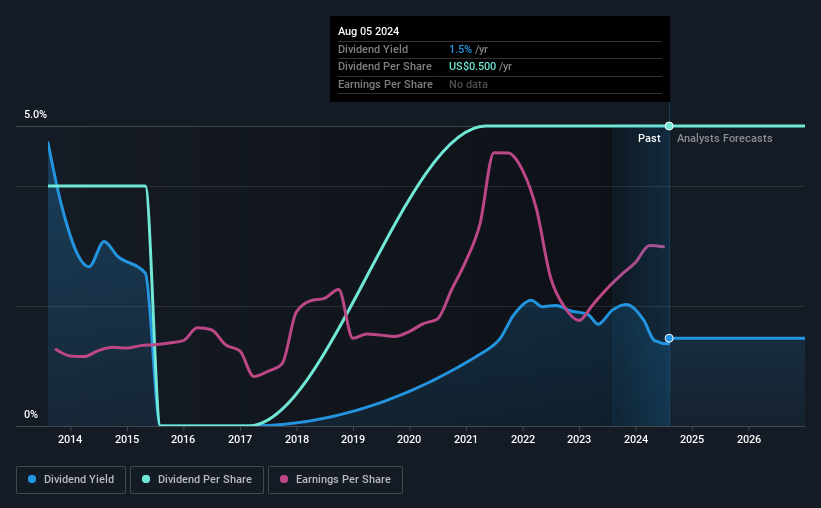Screen dimensions: 821x508
Task: Toggle the Earnings Per Share legend button
Action: [x=335, y=480]
